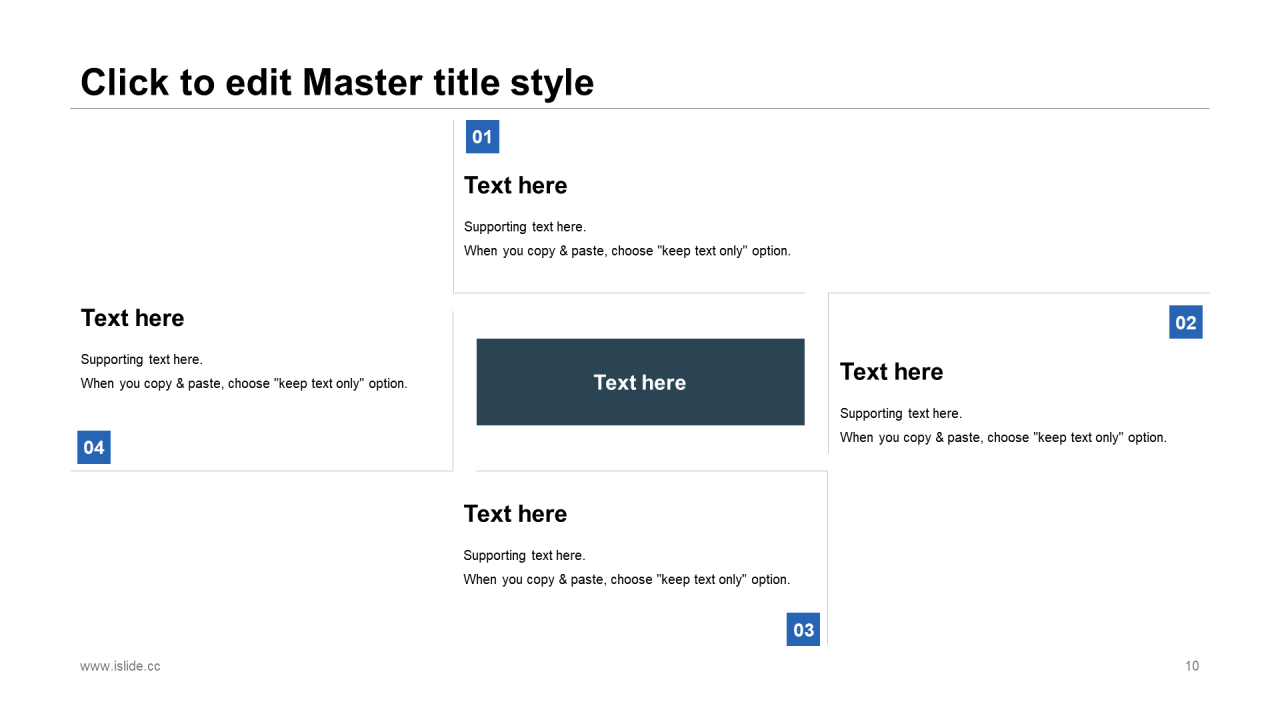Select Supporting text here line under 01

click(525, 227)
